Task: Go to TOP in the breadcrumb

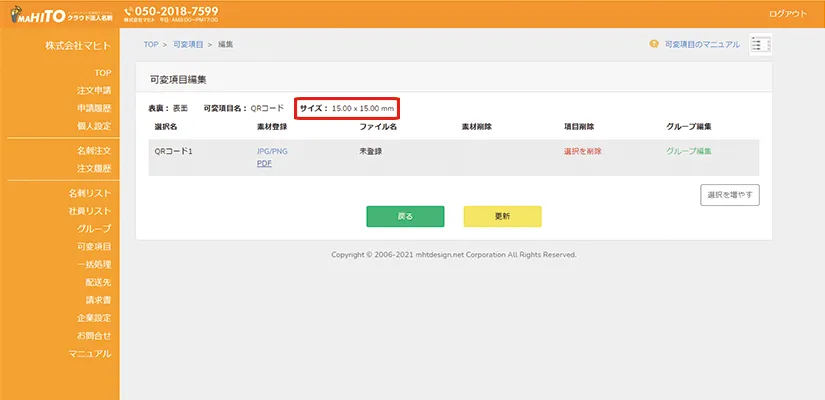Action: [151, 45]
